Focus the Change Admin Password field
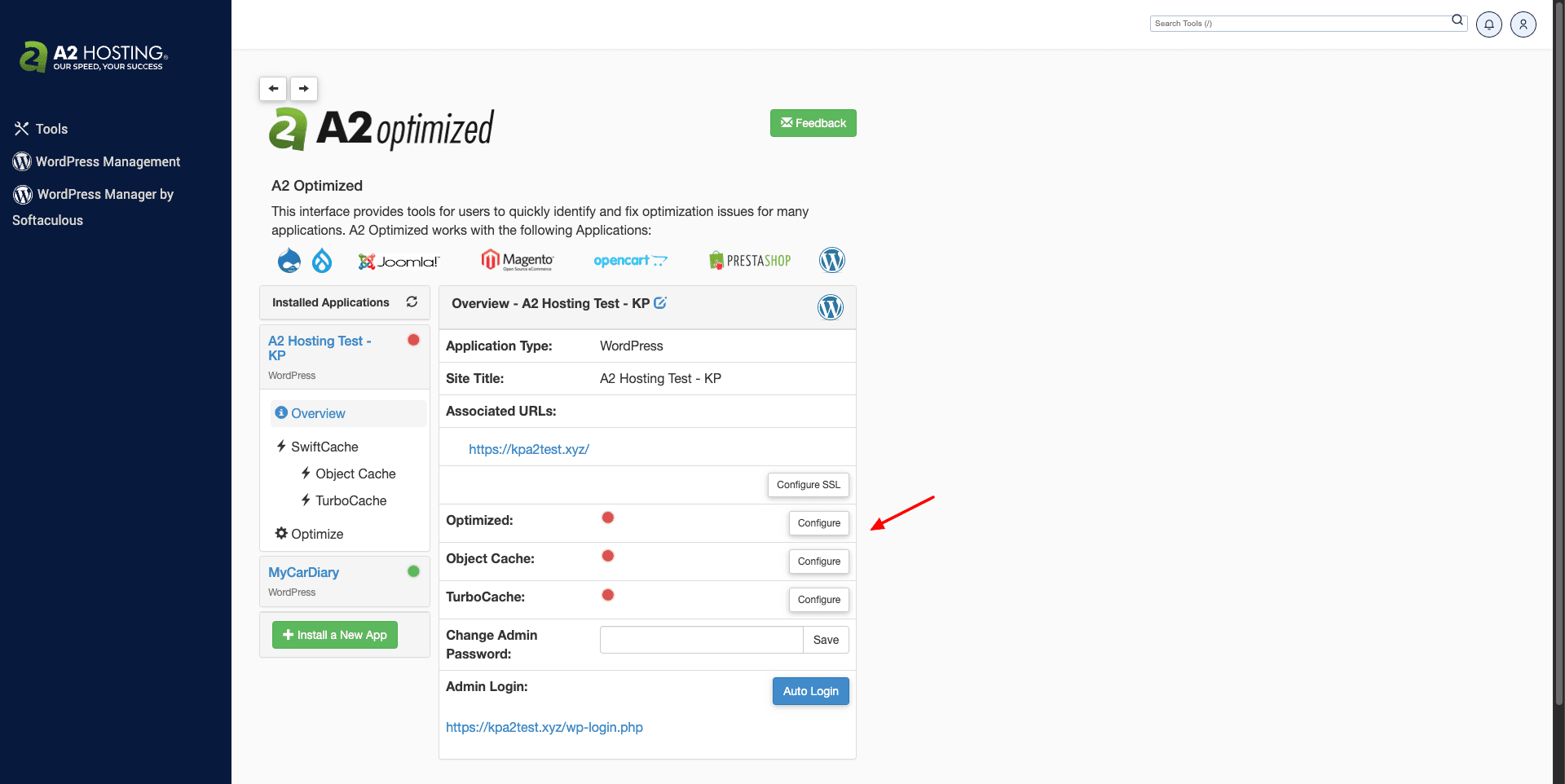 (702, 640)
